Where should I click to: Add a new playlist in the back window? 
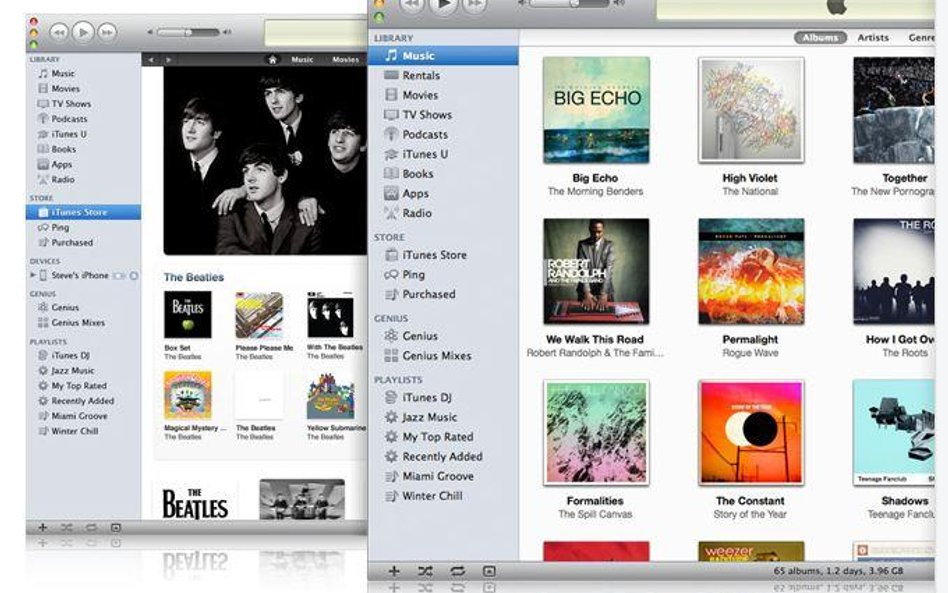click(43, 528)
